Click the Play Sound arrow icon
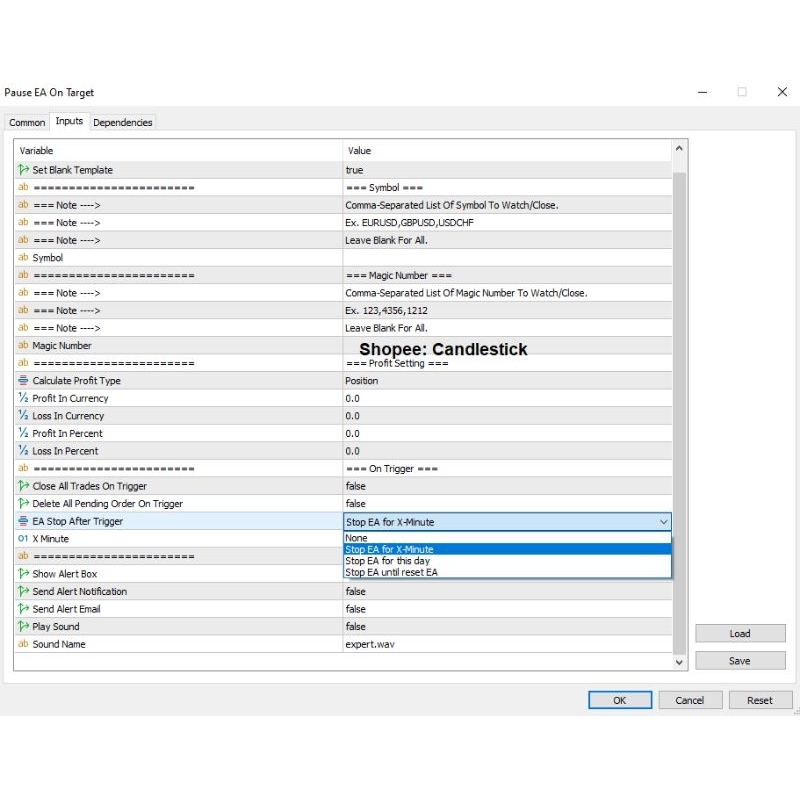Screen dimensions: 800x800 [23, 627]
